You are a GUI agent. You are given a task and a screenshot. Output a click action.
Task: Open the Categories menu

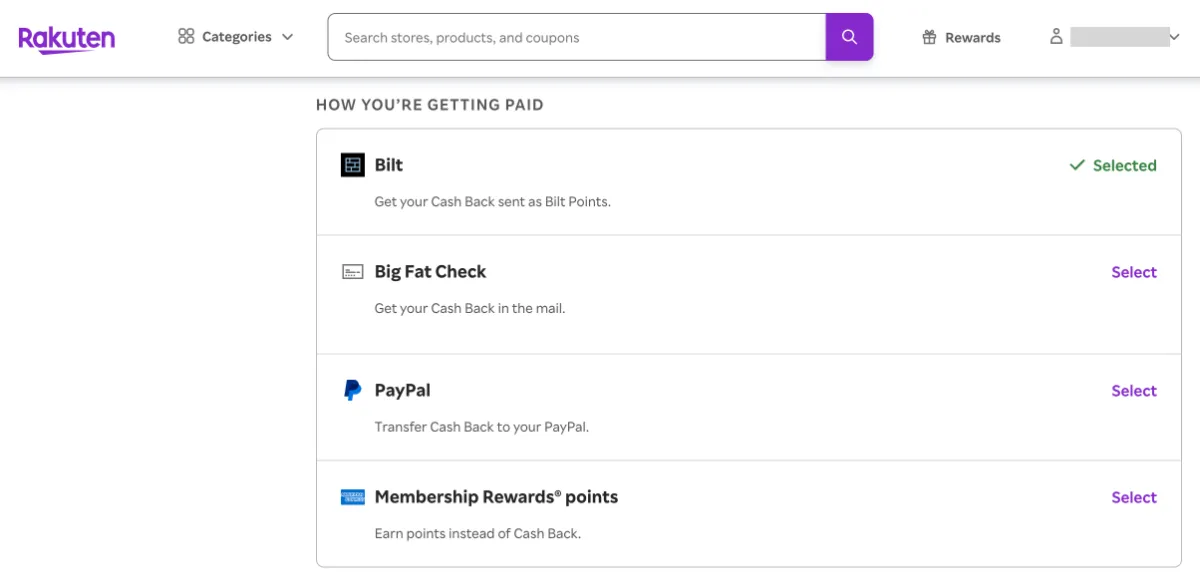[236, 37]
